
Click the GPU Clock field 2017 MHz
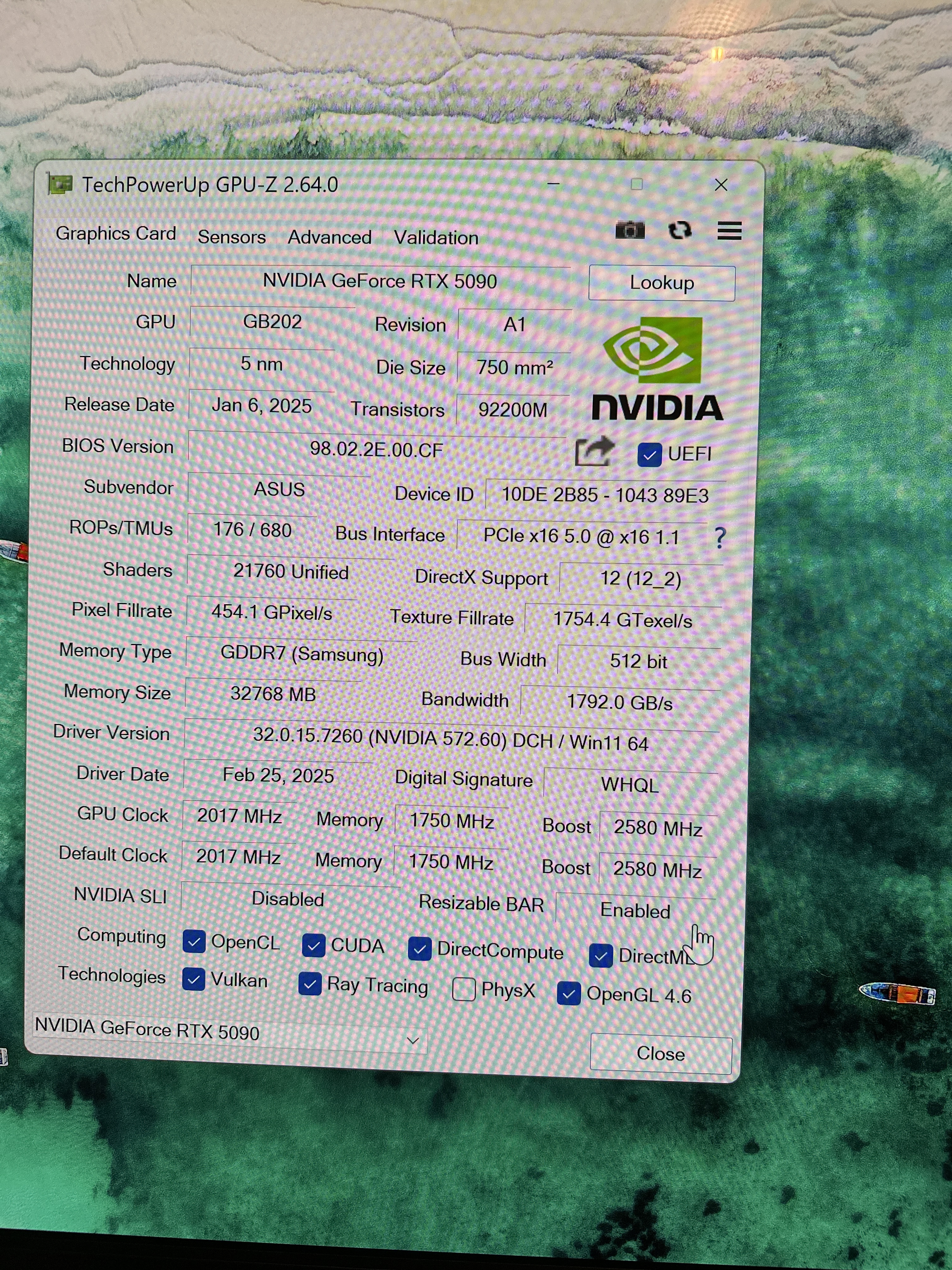239,816
